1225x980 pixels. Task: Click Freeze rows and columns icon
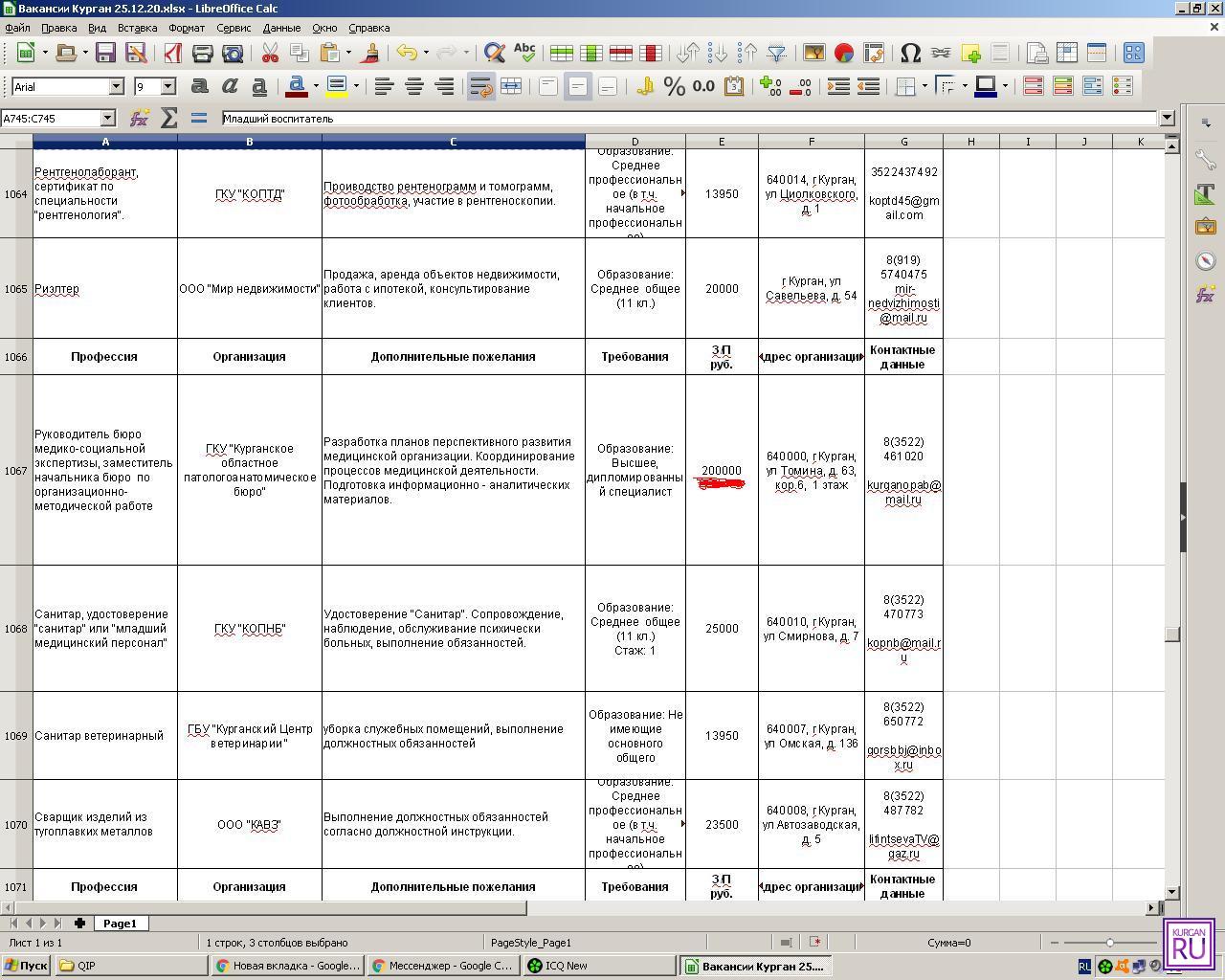tap(1067, 53)
